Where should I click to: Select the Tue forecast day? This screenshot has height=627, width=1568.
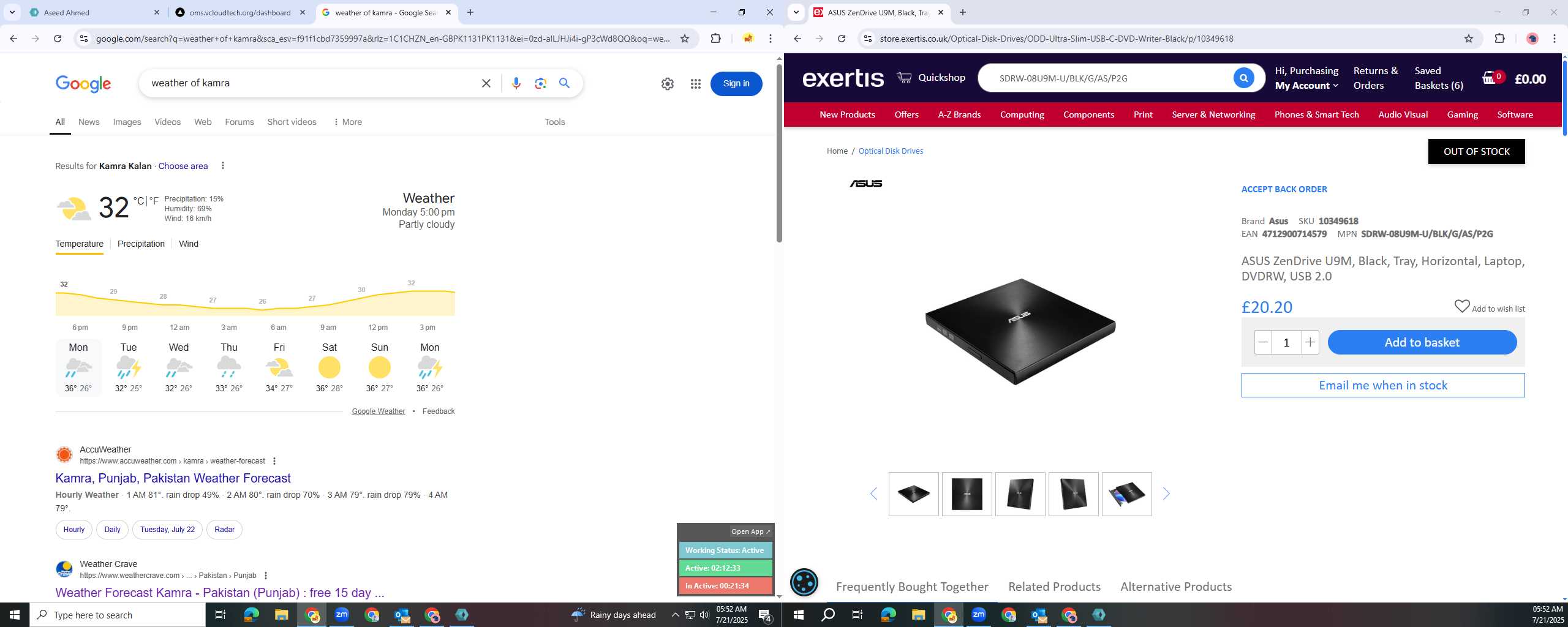pos(128,367)
